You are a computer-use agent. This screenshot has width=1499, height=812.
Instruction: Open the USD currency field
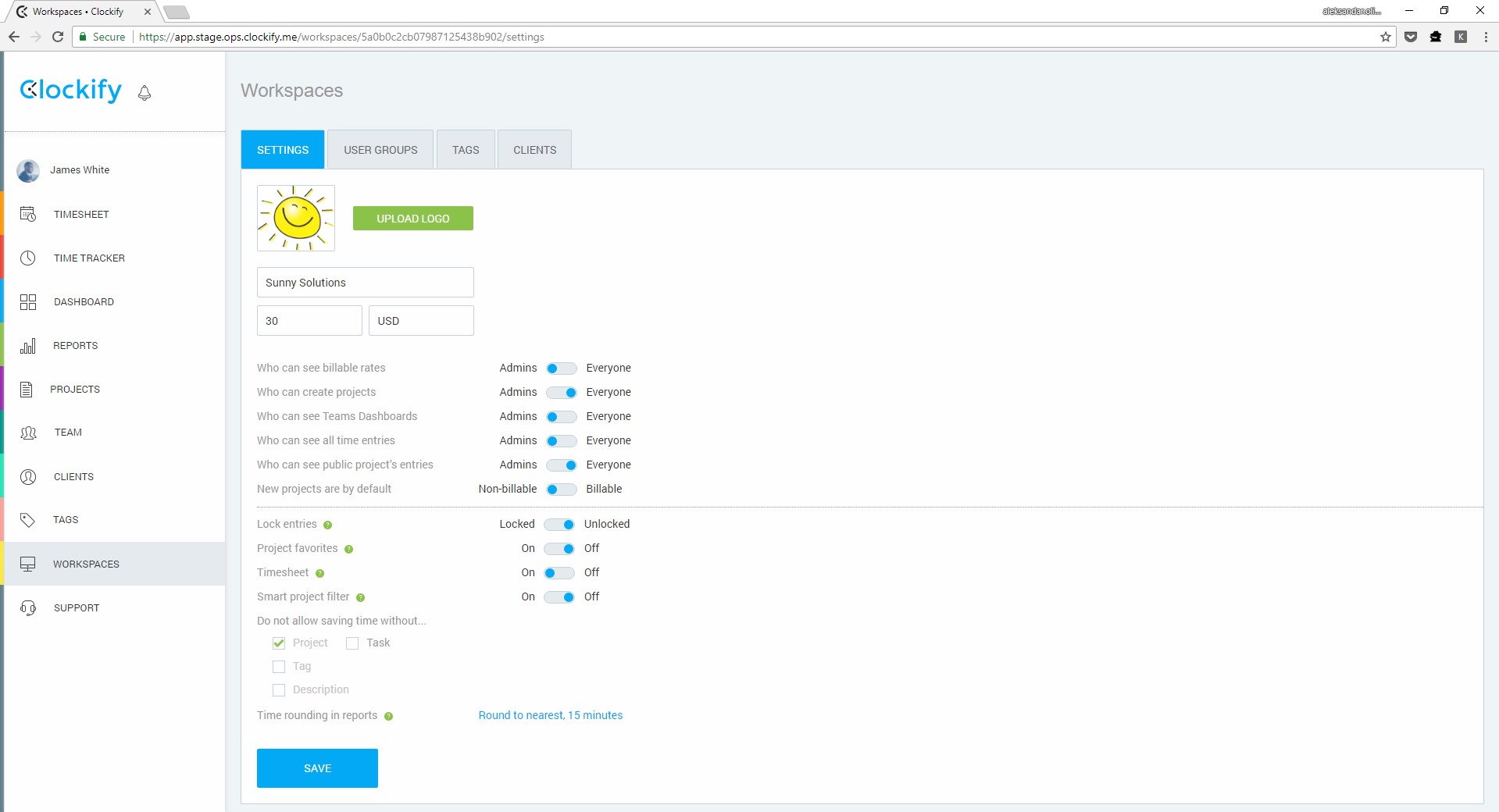[420, 321]
